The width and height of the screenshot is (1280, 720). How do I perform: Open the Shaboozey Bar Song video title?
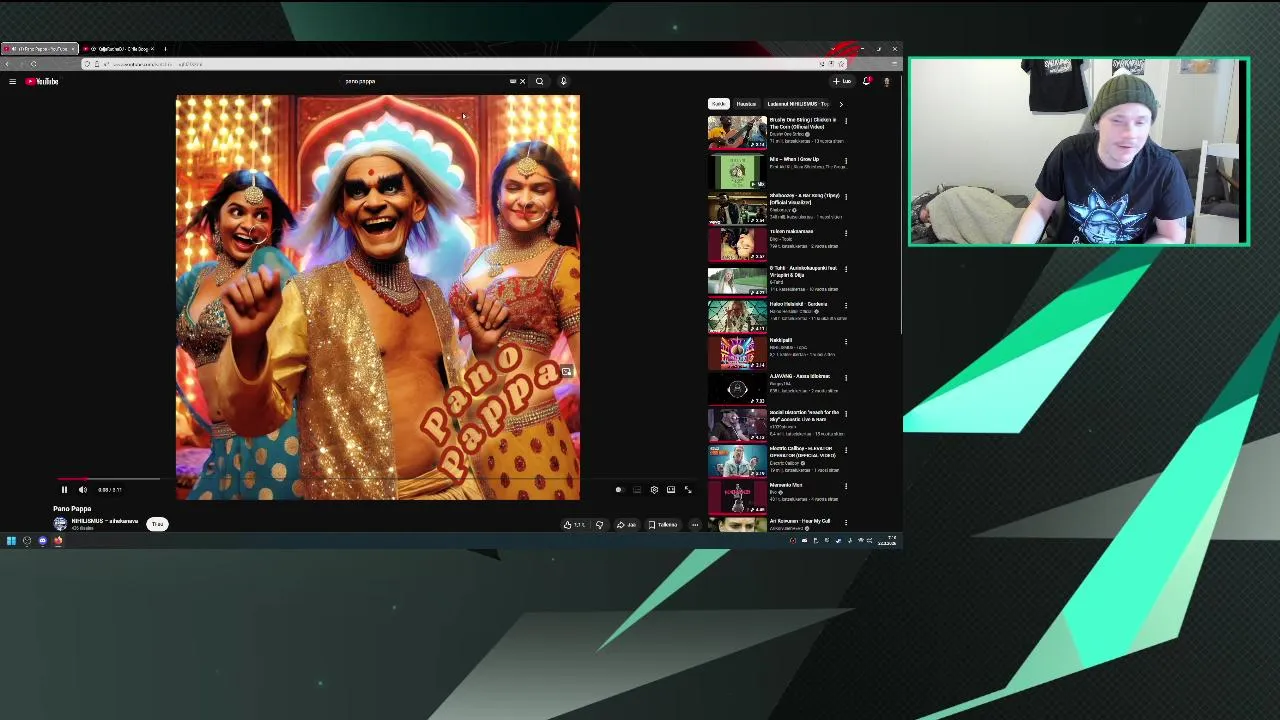[x=804, y=198]
